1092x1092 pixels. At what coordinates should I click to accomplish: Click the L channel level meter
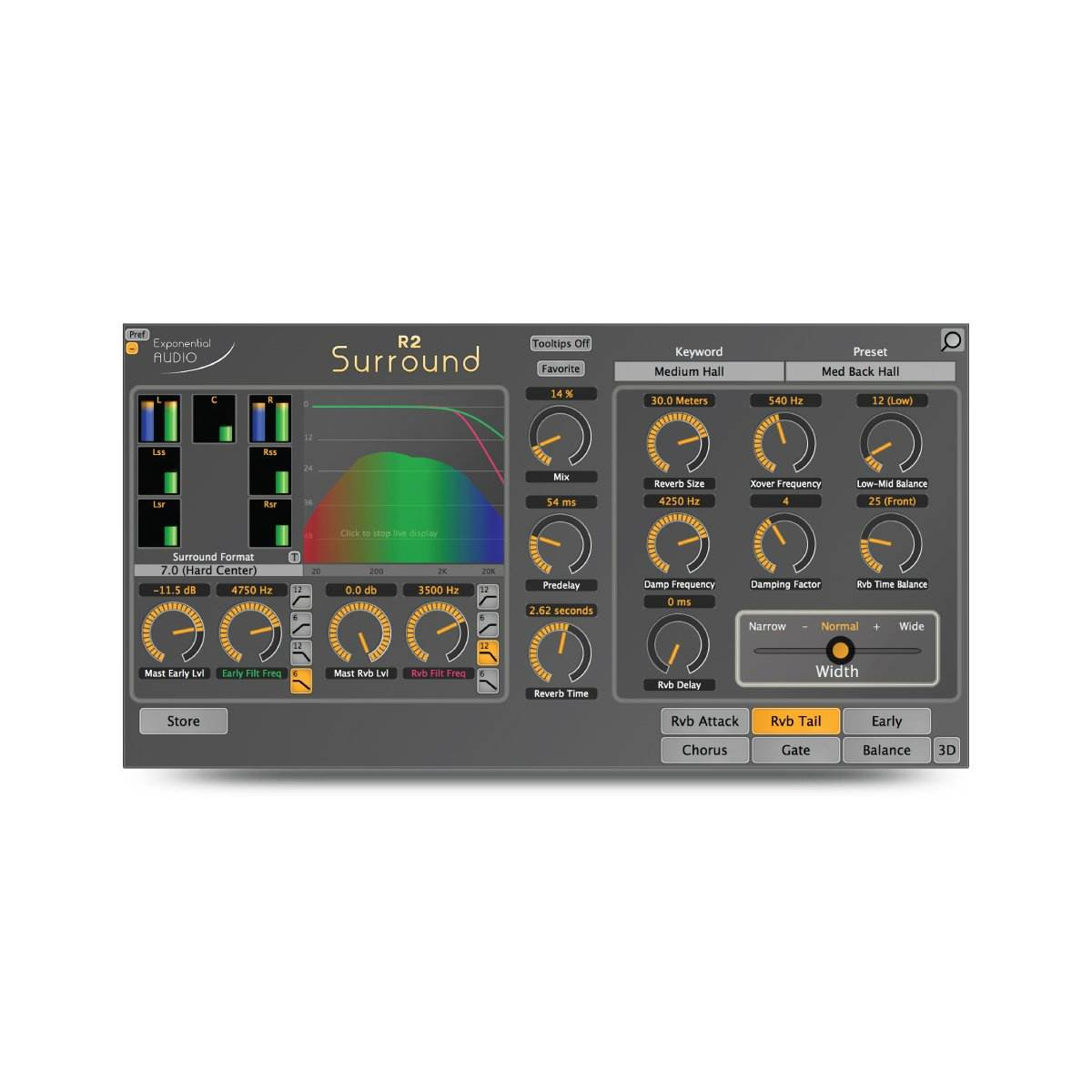(x=159, y=419)
